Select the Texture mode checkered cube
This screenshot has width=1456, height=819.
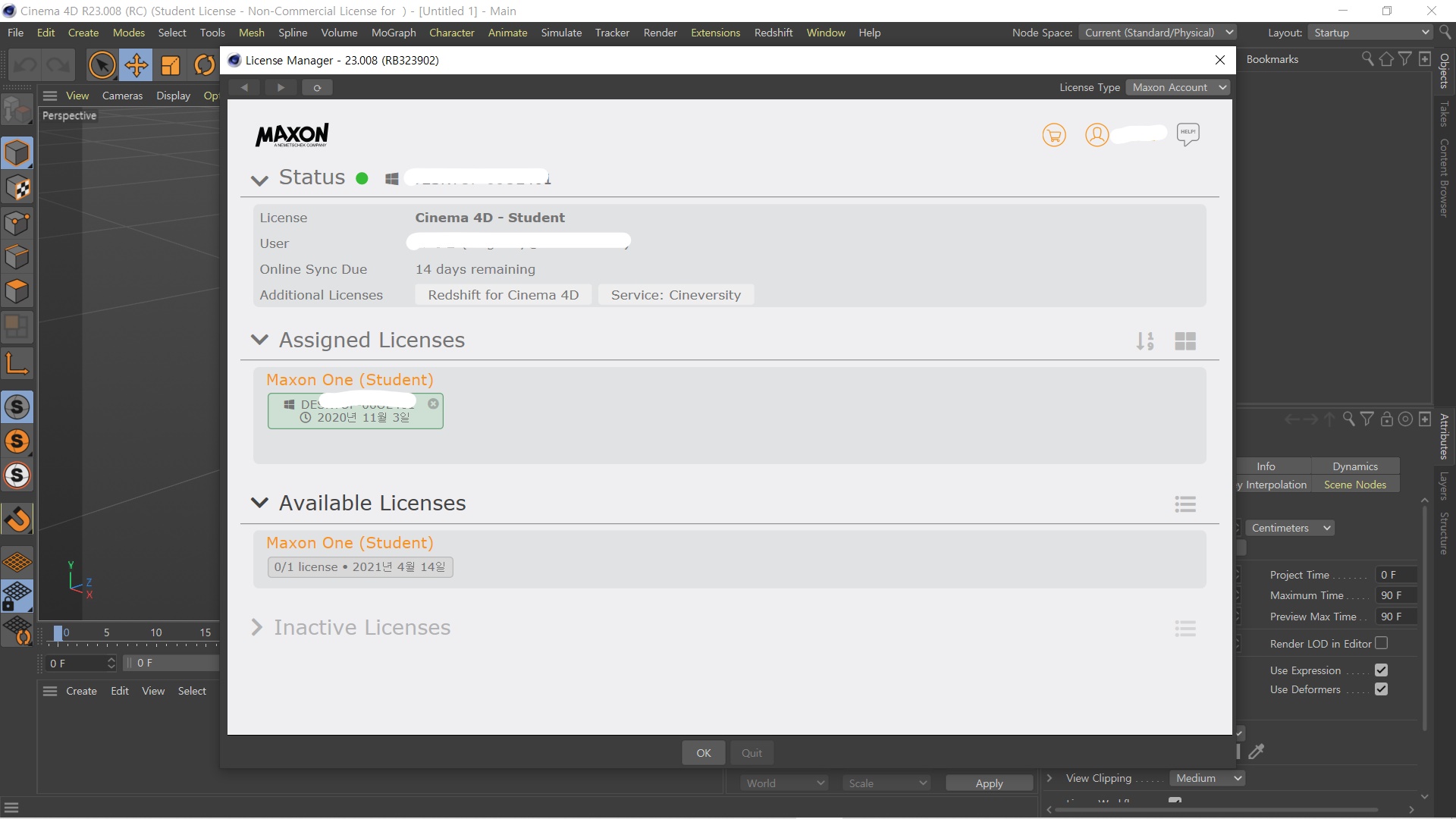(x=17, y=188)
